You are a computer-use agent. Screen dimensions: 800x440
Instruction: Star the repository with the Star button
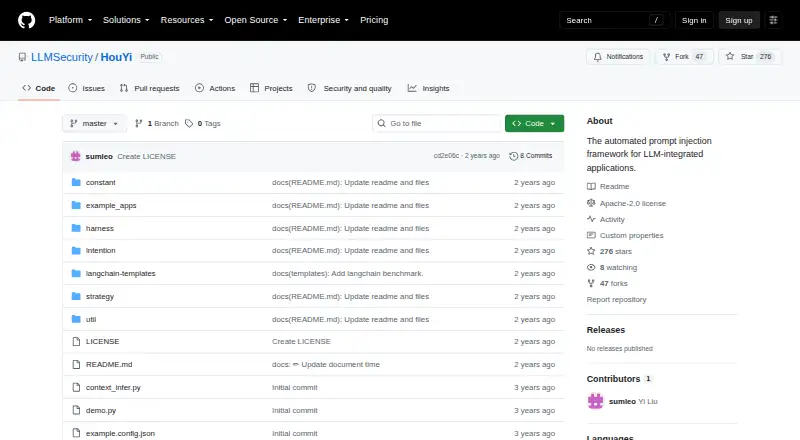(x=749, y=57)
